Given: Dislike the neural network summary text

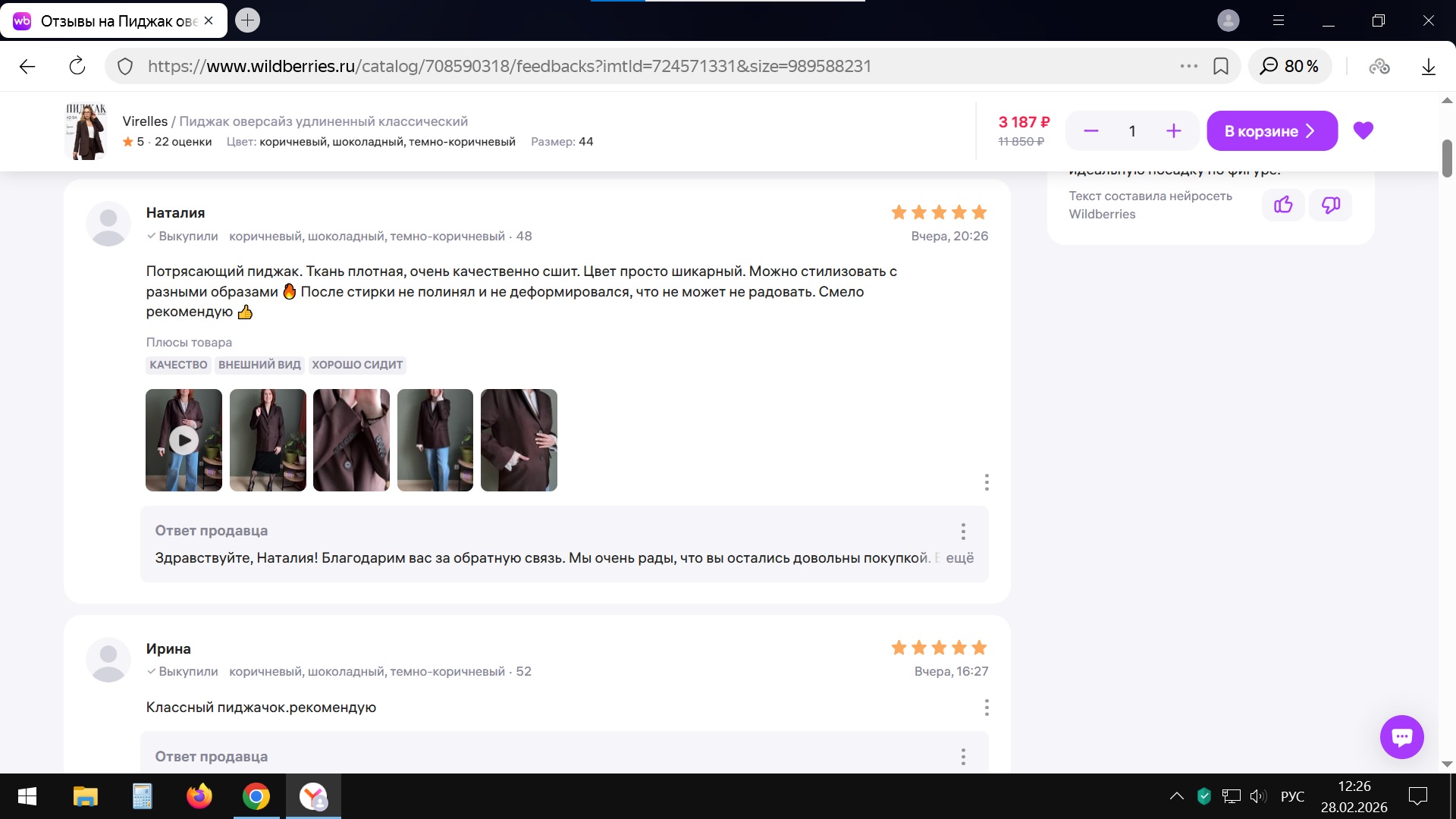Looking at the screenshot, I should pos(1330,205).
